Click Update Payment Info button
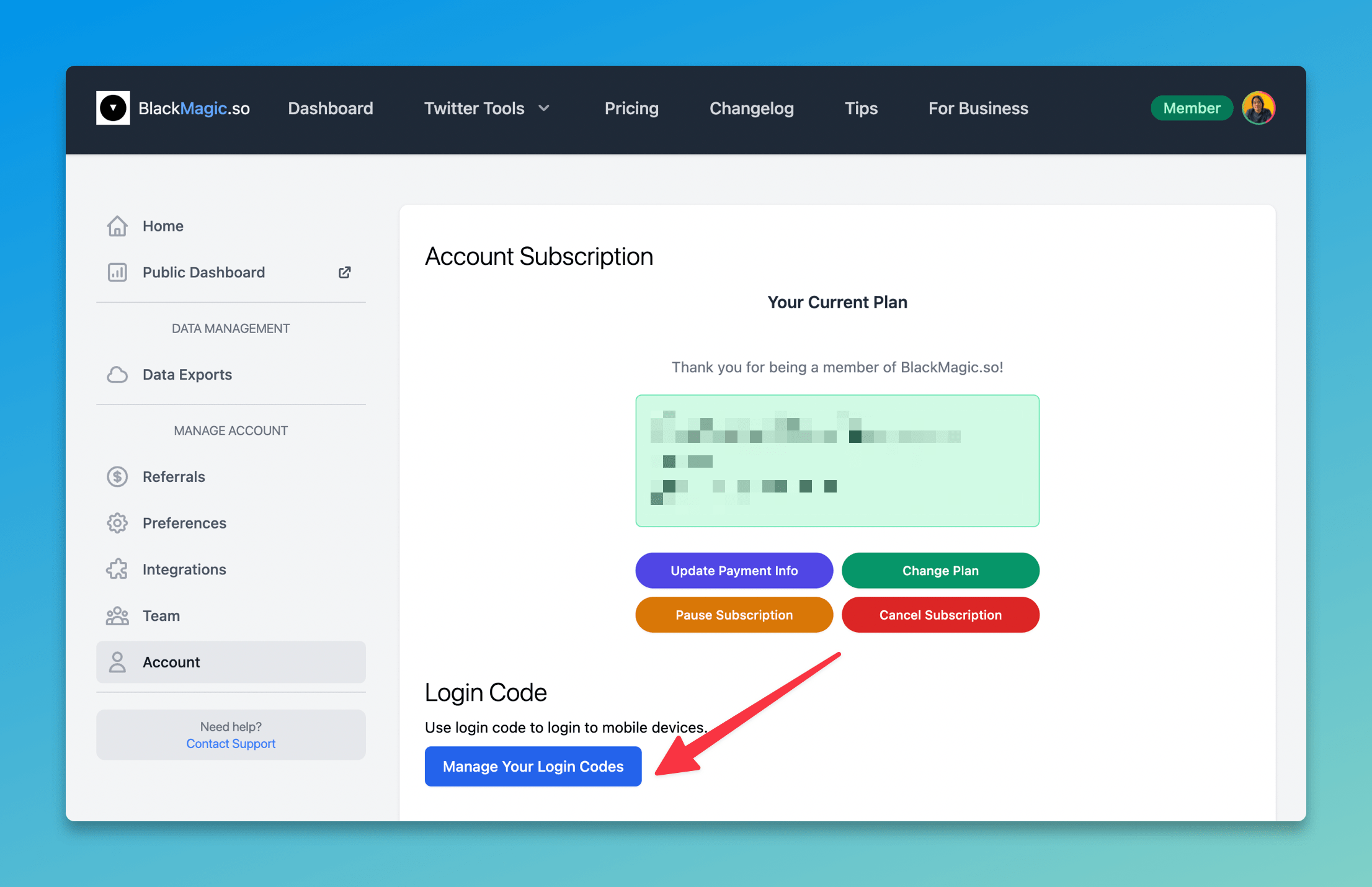 pos(734,571)
